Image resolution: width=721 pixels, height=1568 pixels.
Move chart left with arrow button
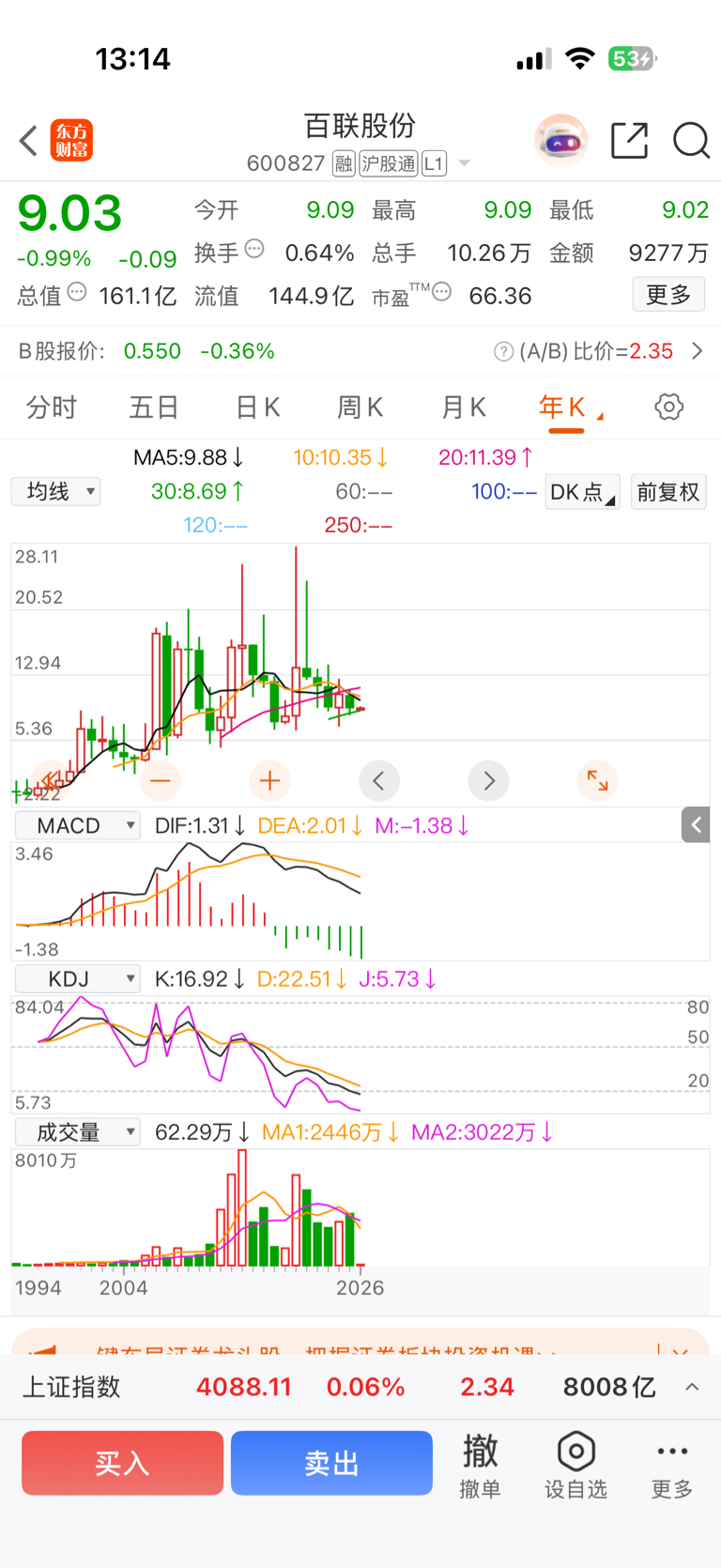coord(379,780)
